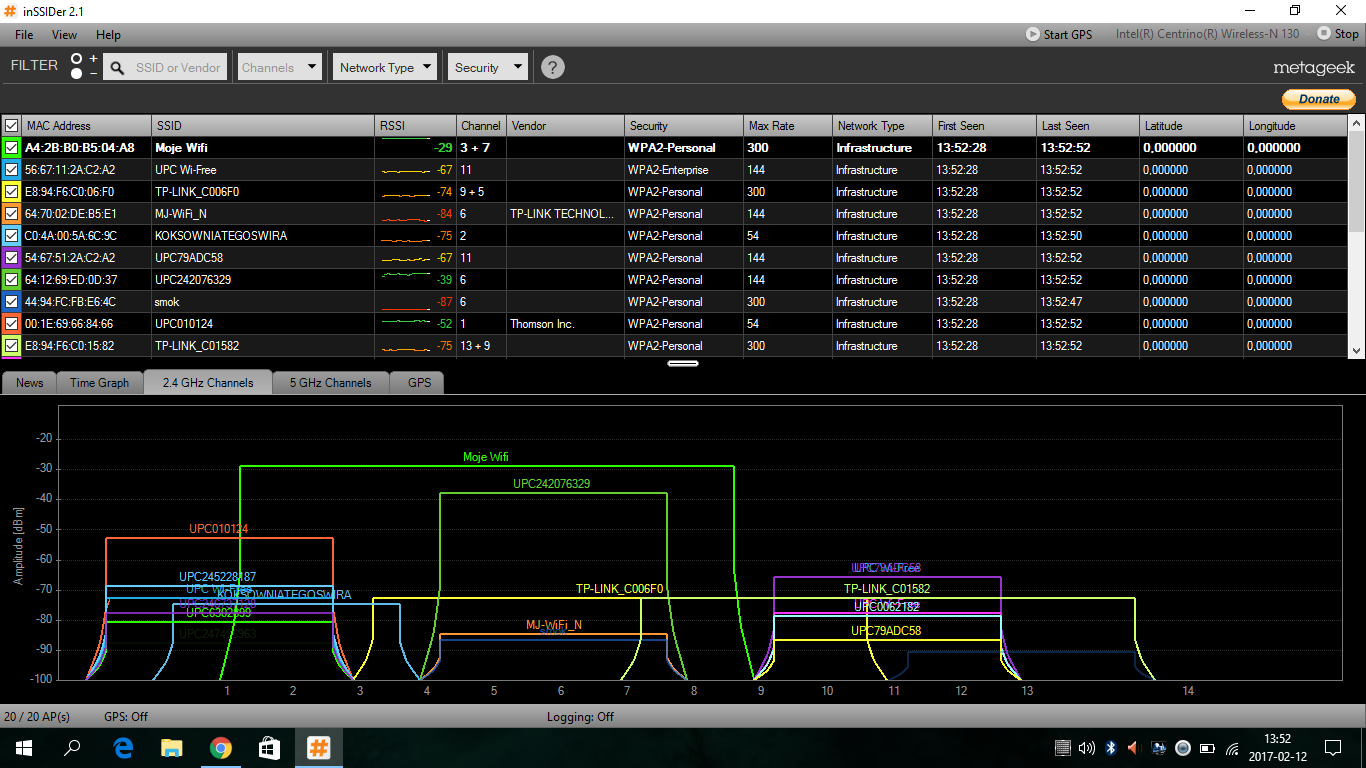This screenshot has width=1366, height=768.
Task: Click the round stop icon beside Stop
Action: pyautogui.click(x=1324, y=34)
